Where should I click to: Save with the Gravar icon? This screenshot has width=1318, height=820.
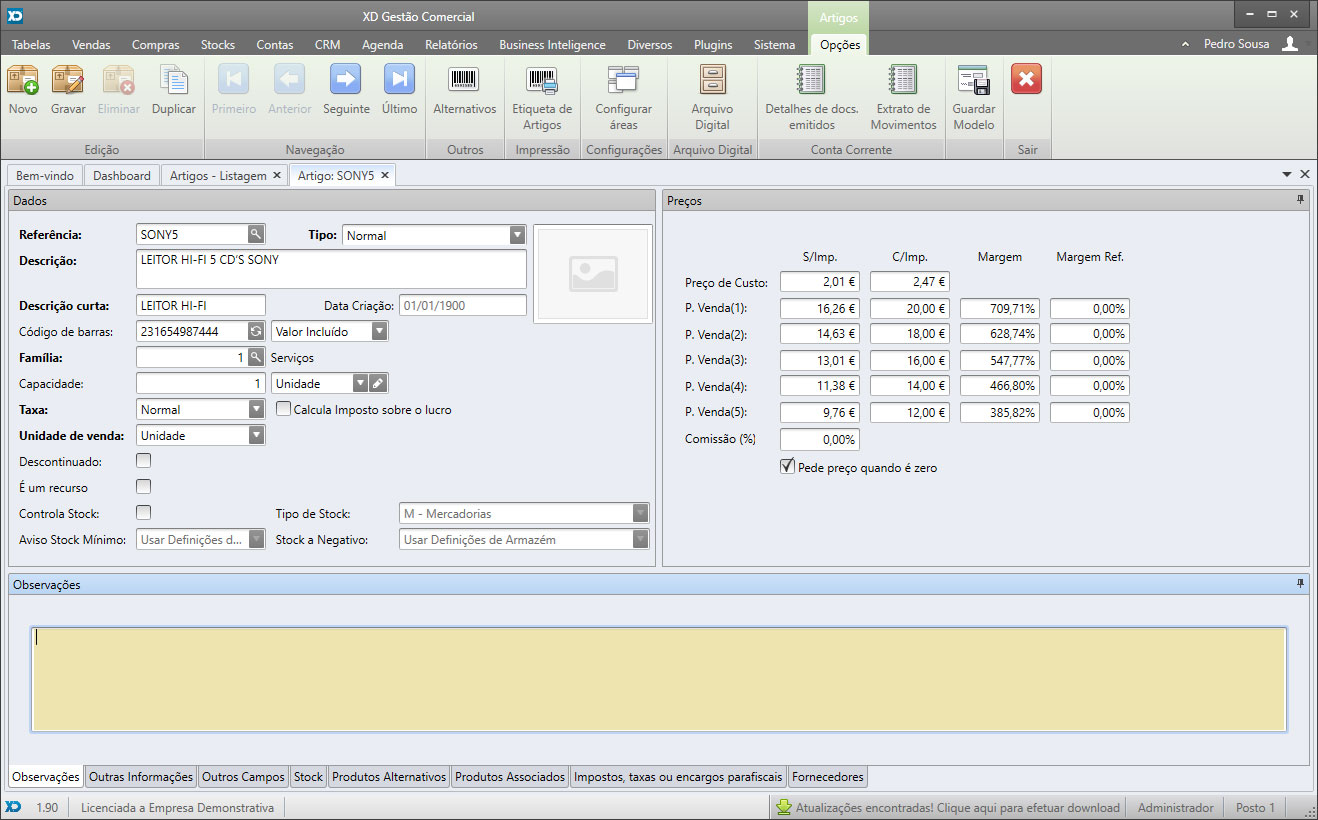click(x=68, y=81)
